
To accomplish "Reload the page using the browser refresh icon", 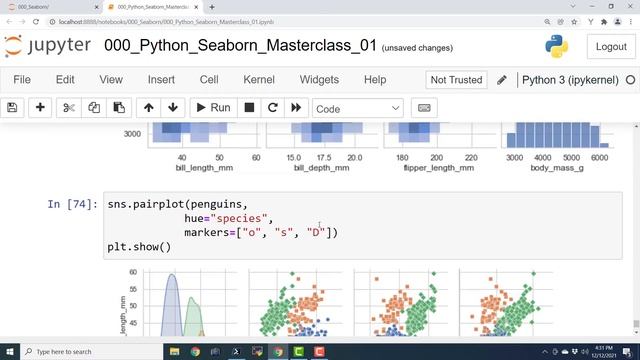I will [36, 22].
